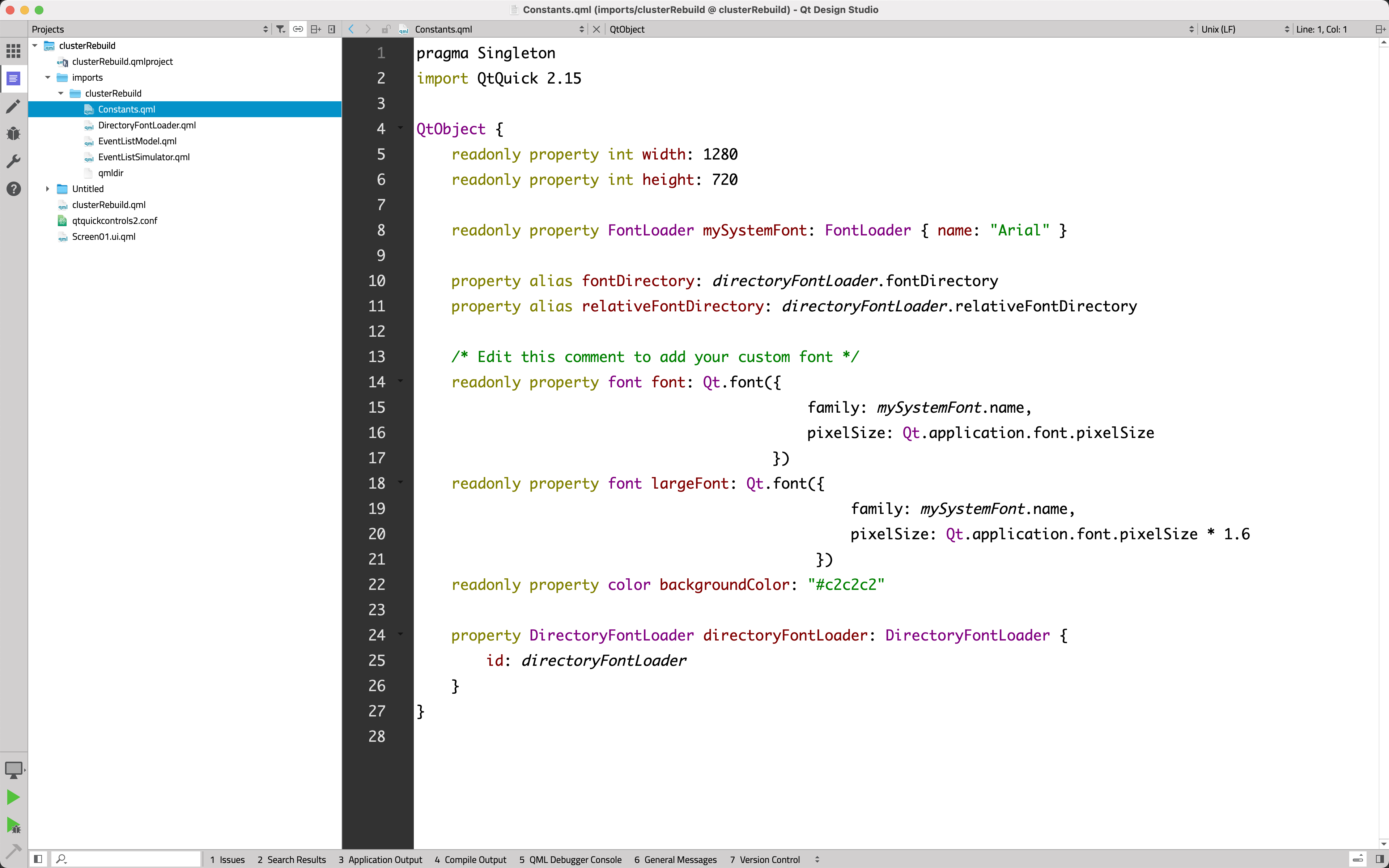Open the Issues output pane
1389x868 pixels.
(x=227, y=859)
